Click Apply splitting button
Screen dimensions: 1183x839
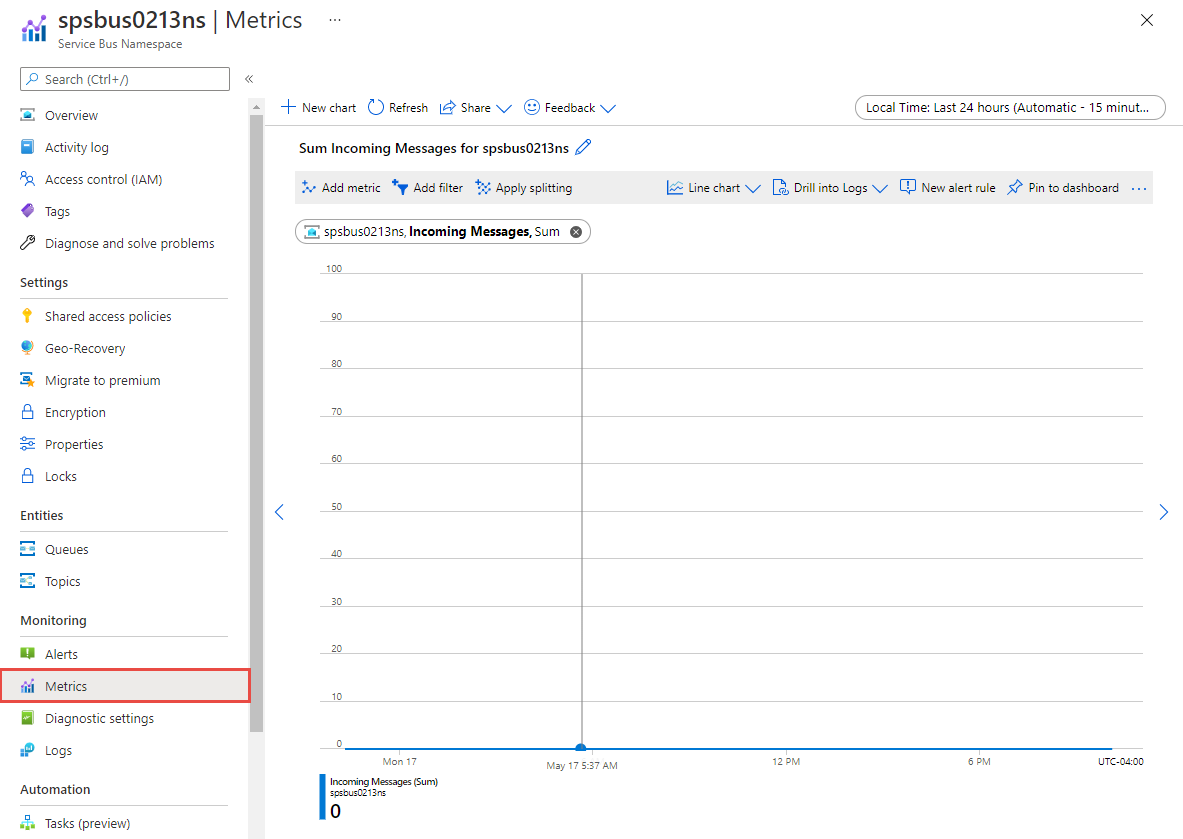(x=524, y=188)
